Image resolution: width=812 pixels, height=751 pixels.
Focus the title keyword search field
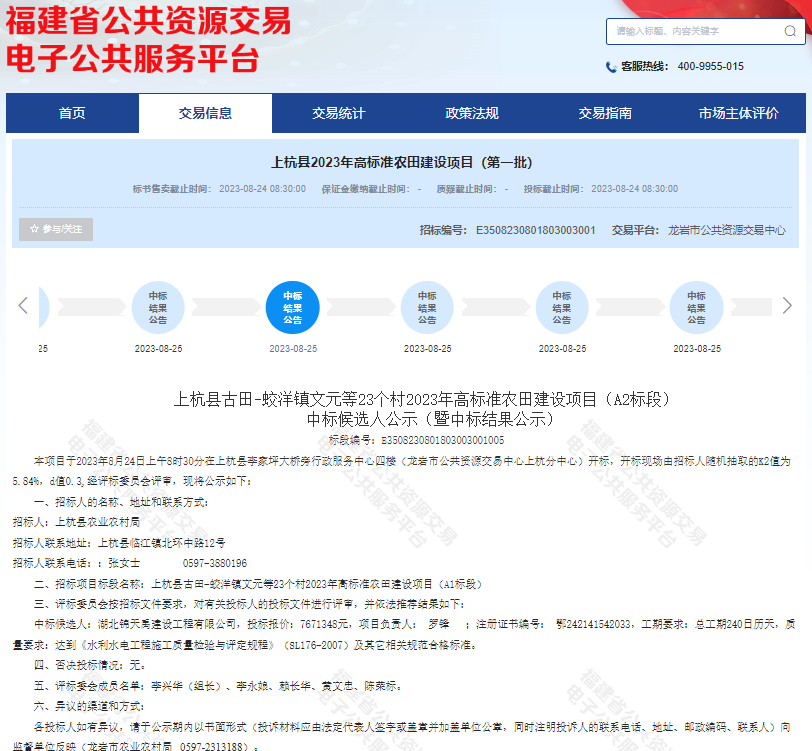click(690, 31)
